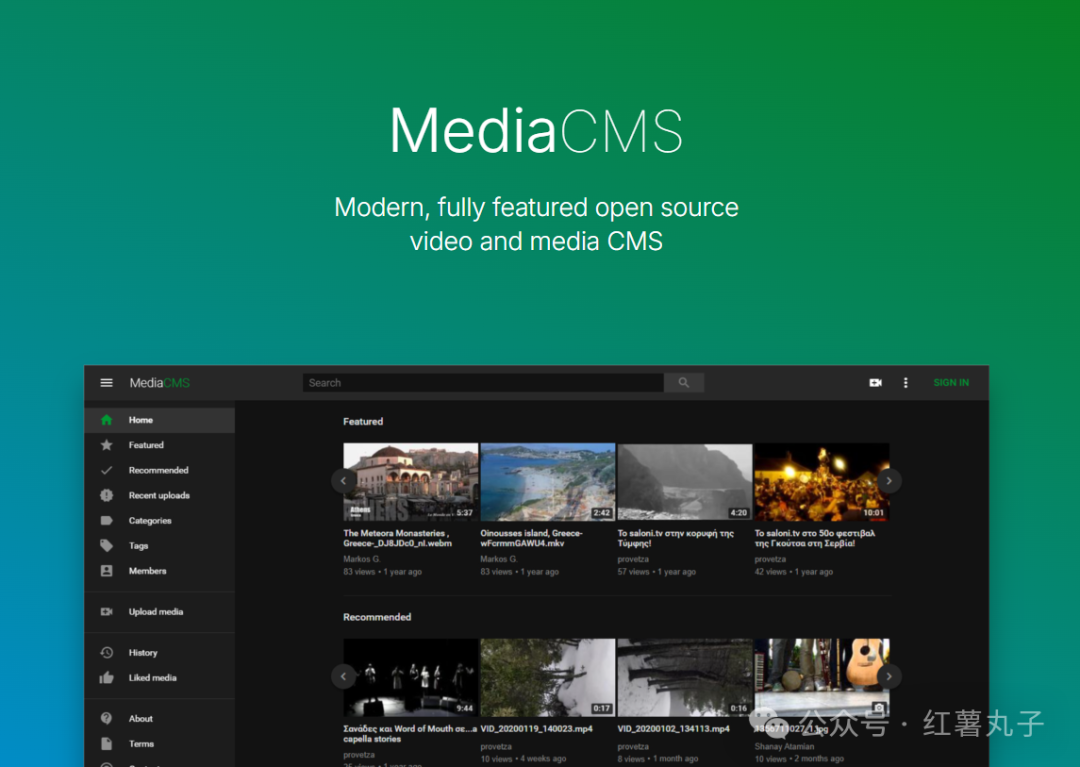Click the Tags icon in sidebar

pos(106,545)
